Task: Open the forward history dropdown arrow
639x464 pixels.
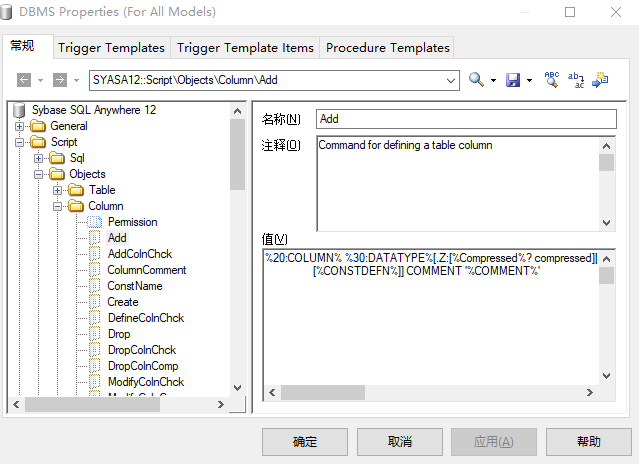Action: [x=76, y=80]
